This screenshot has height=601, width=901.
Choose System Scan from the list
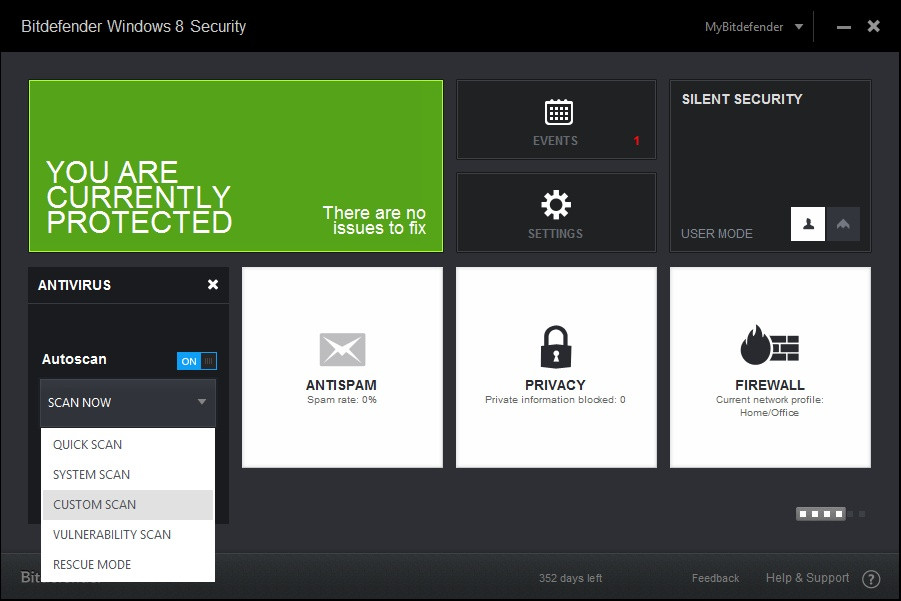pyautogui.click(x=128, y=475)
